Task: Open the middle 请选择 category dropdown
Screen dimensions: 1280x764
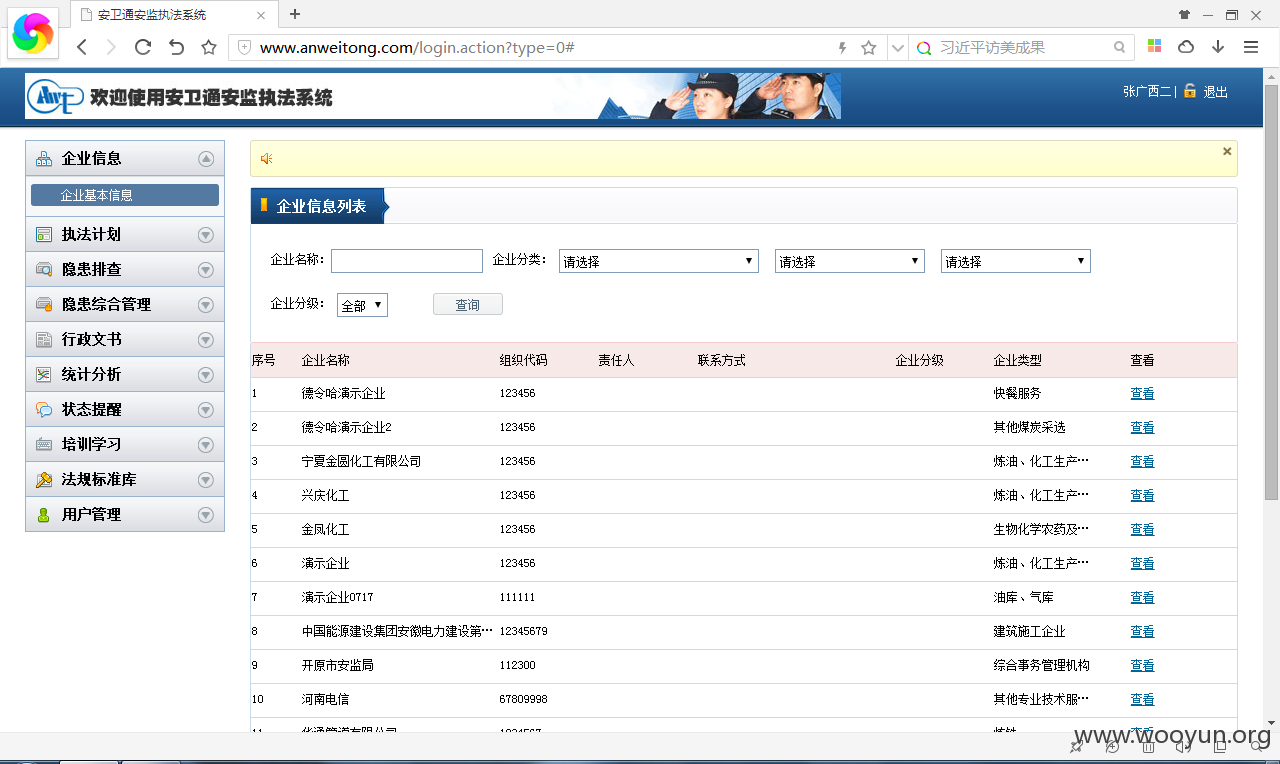Action: coord(849,261)
